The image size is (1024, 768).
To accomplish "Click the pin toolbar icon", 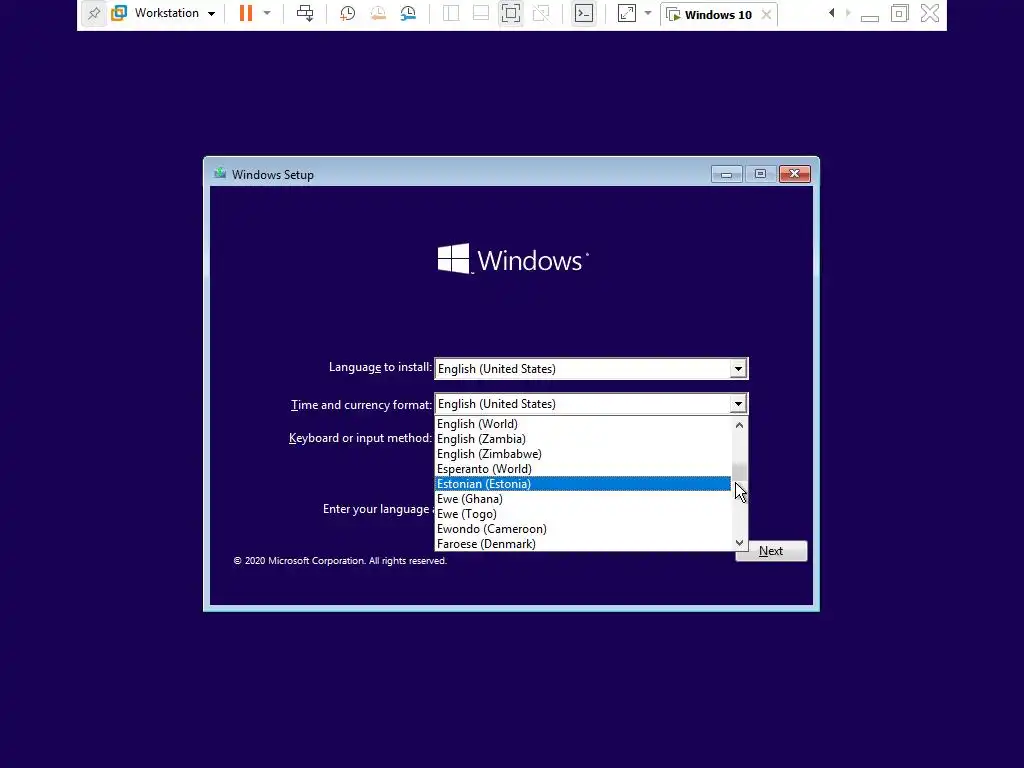I will (x=93, y=13).
